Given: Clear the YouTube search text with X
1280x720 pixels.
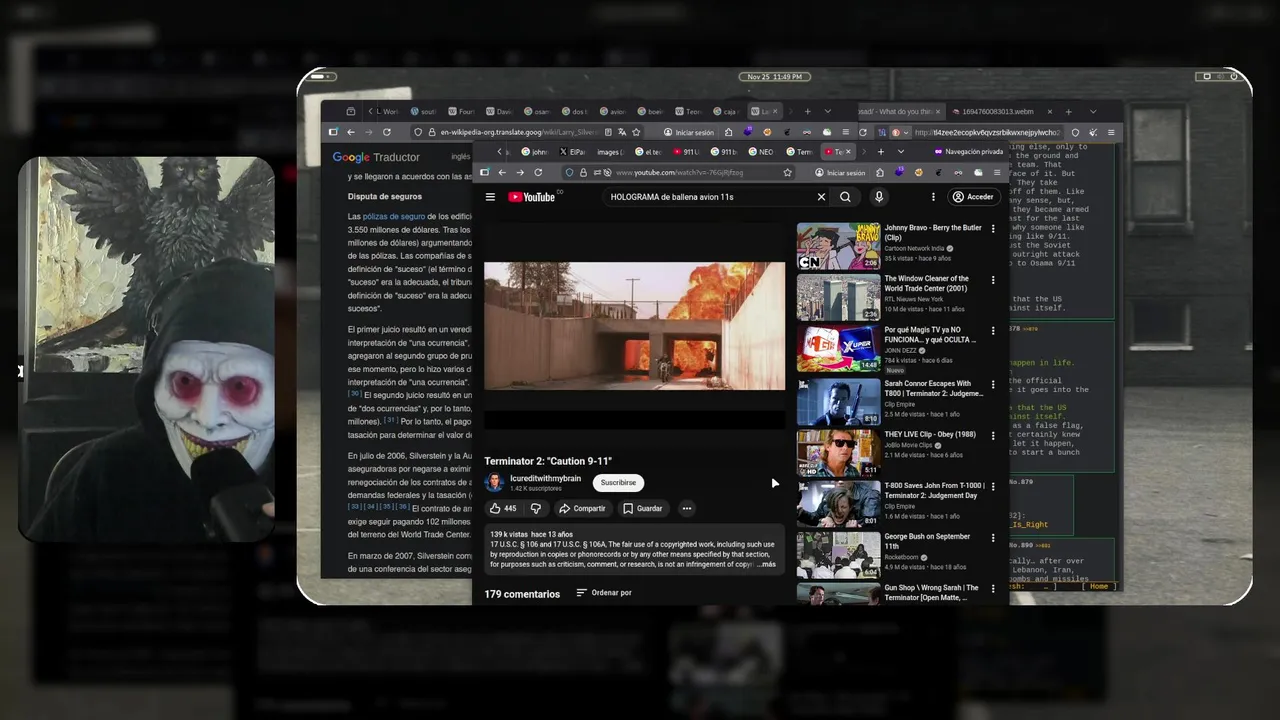Looking at the screenshot, I should [x=821, y=197].
